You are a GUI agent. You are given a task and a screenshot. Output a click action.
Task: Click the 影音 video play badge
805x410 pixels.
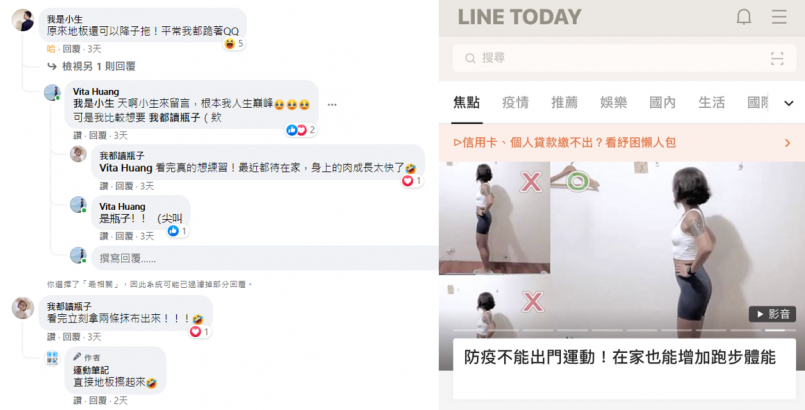point(772,314)
